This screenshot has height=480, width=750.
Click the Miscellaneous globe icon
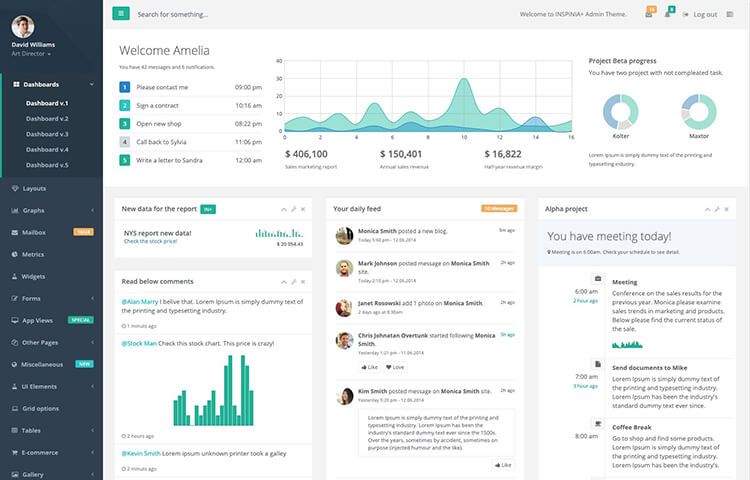coord(15,364)
